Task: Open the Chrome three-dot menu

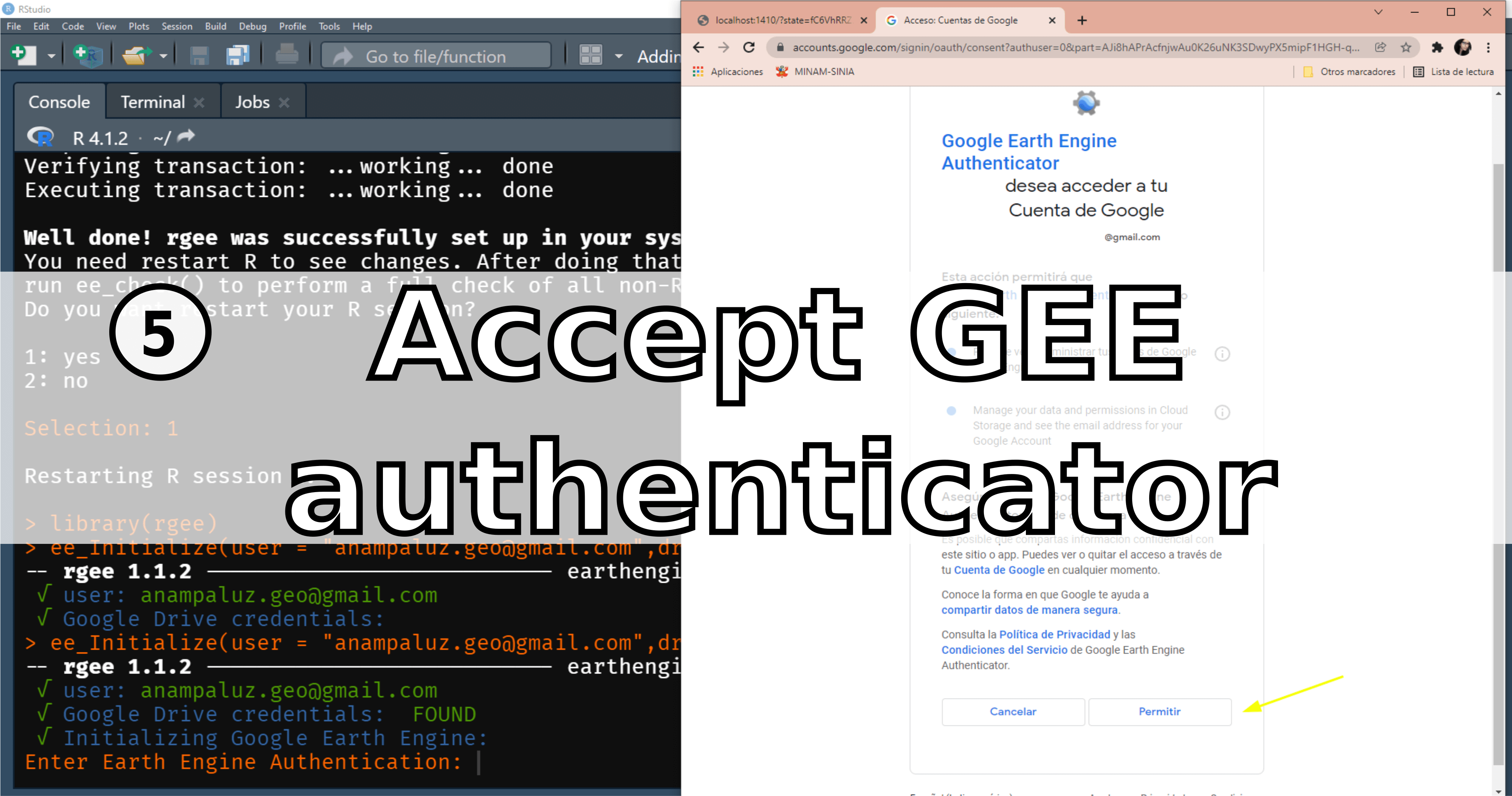Action: 1489,48
